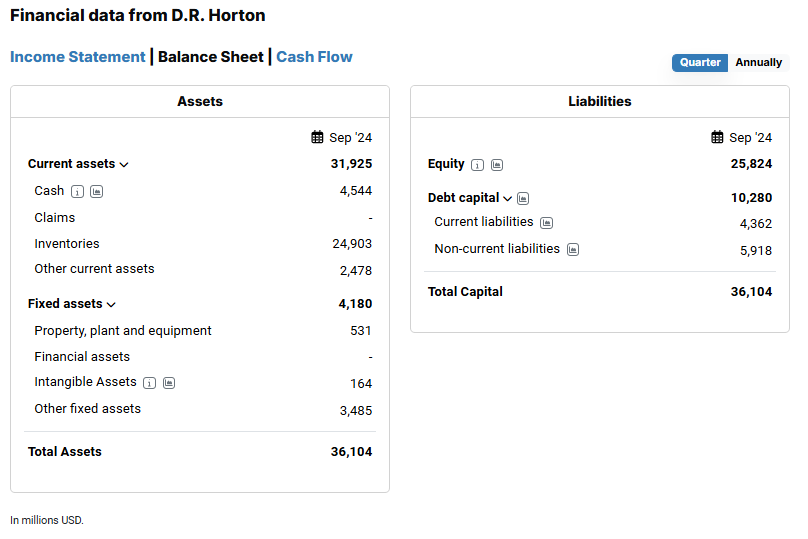Collapse the Fixed assets section
808x539 pixels.
(x=111, y=305)
